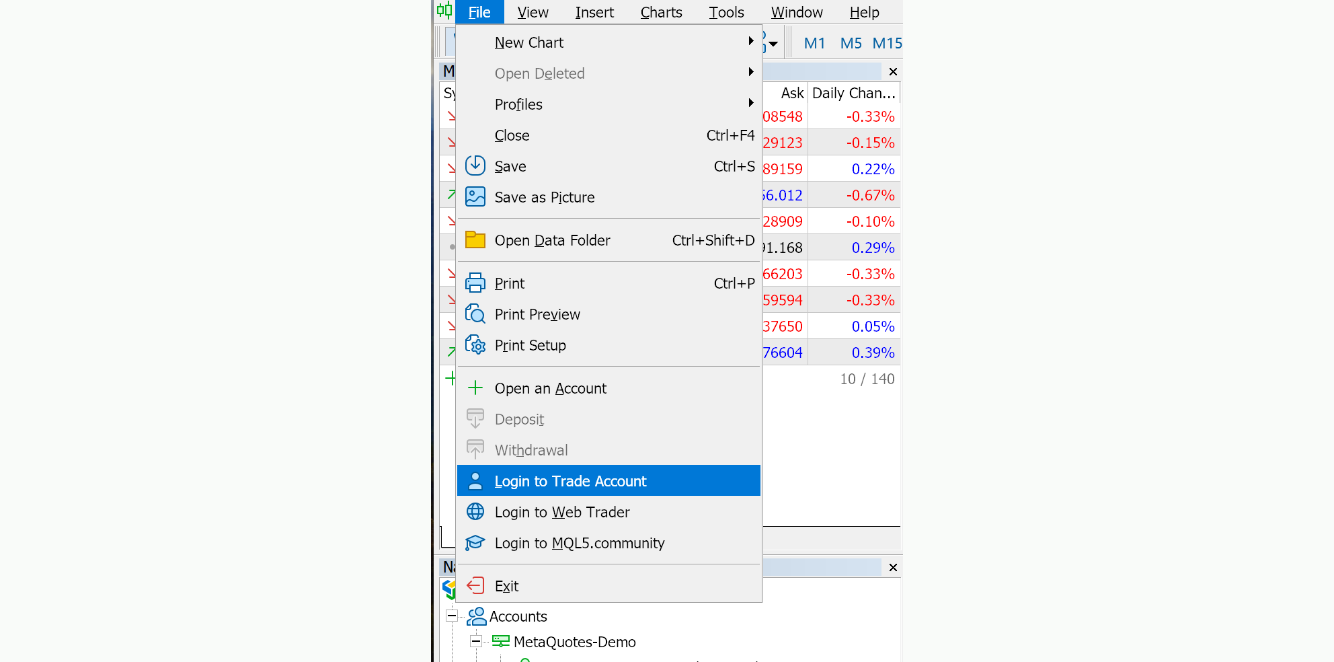Click the Print Preview magnifier icon

point(475,314)
